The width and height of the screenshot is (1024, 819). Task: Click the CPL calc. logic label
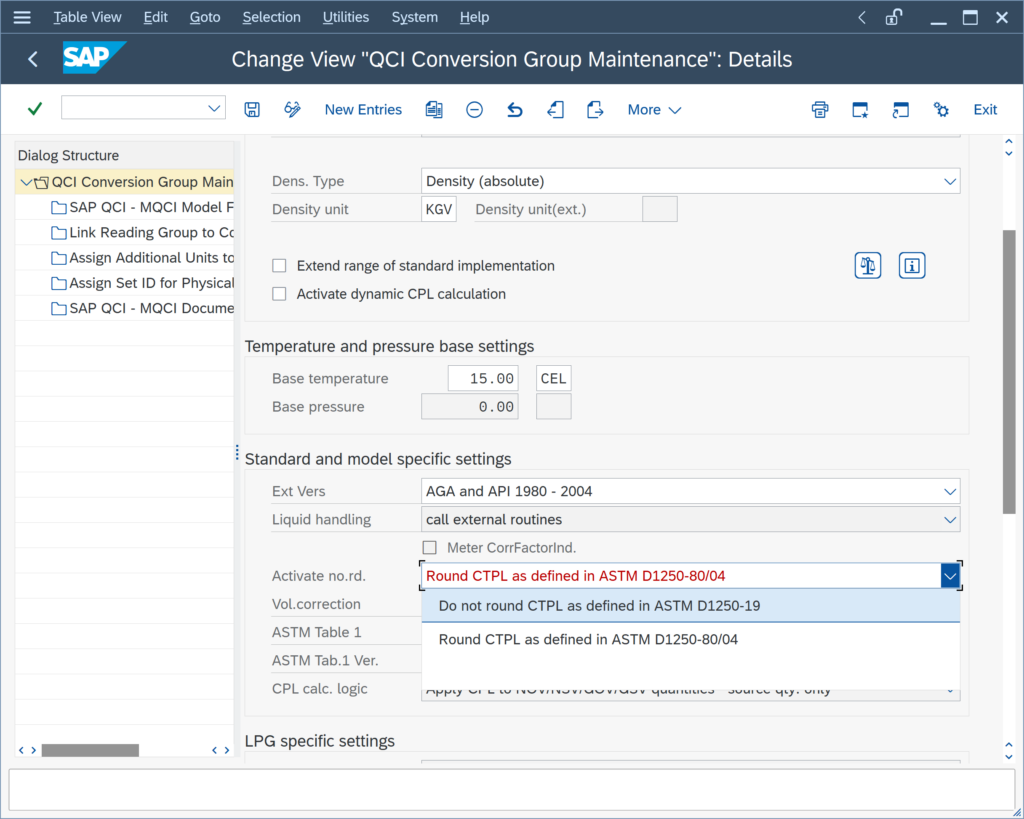tap(320, 688)
